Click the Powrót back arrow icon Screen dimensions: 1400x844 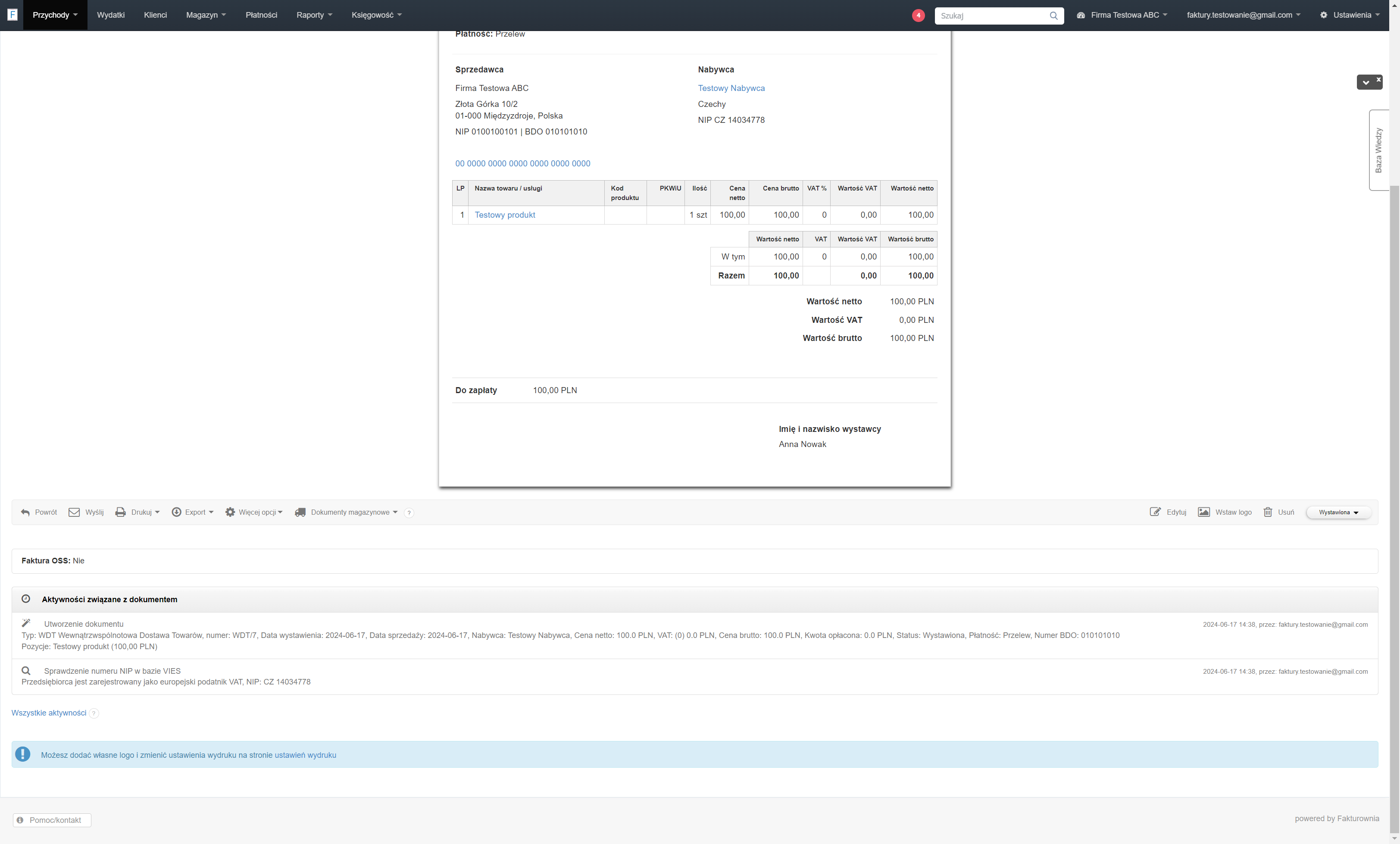[x=25, y=512]
